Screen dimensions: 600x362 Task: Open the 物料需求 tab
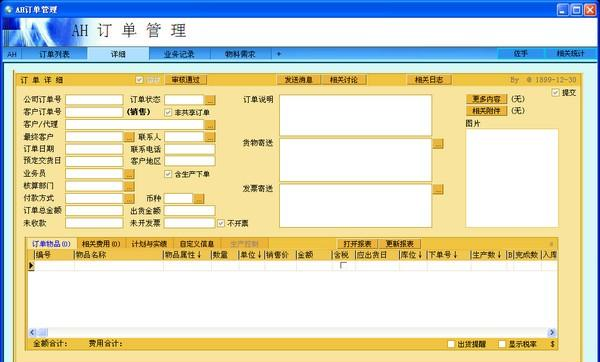(240, 54)
